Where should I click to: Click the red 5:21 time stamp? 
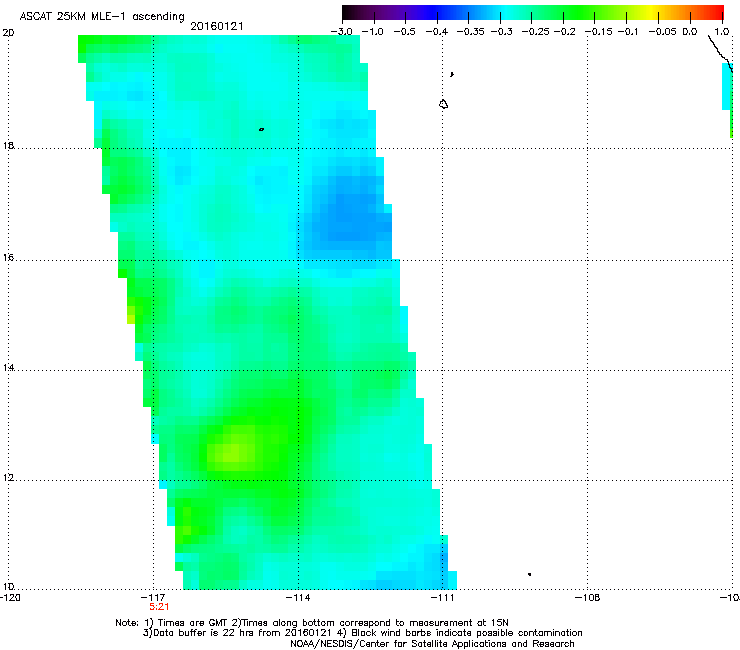159,607
